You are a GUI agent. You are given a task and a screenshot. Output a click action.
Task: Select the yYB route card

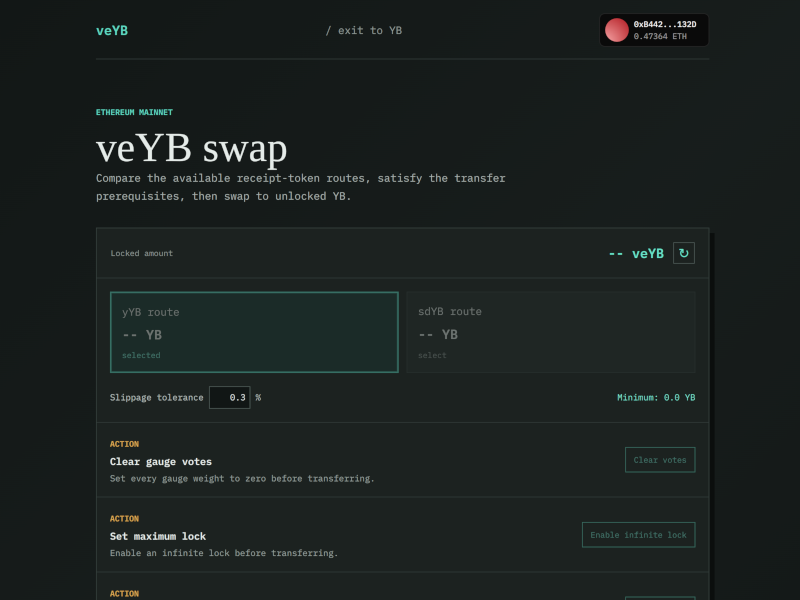(x=254, y=332)
